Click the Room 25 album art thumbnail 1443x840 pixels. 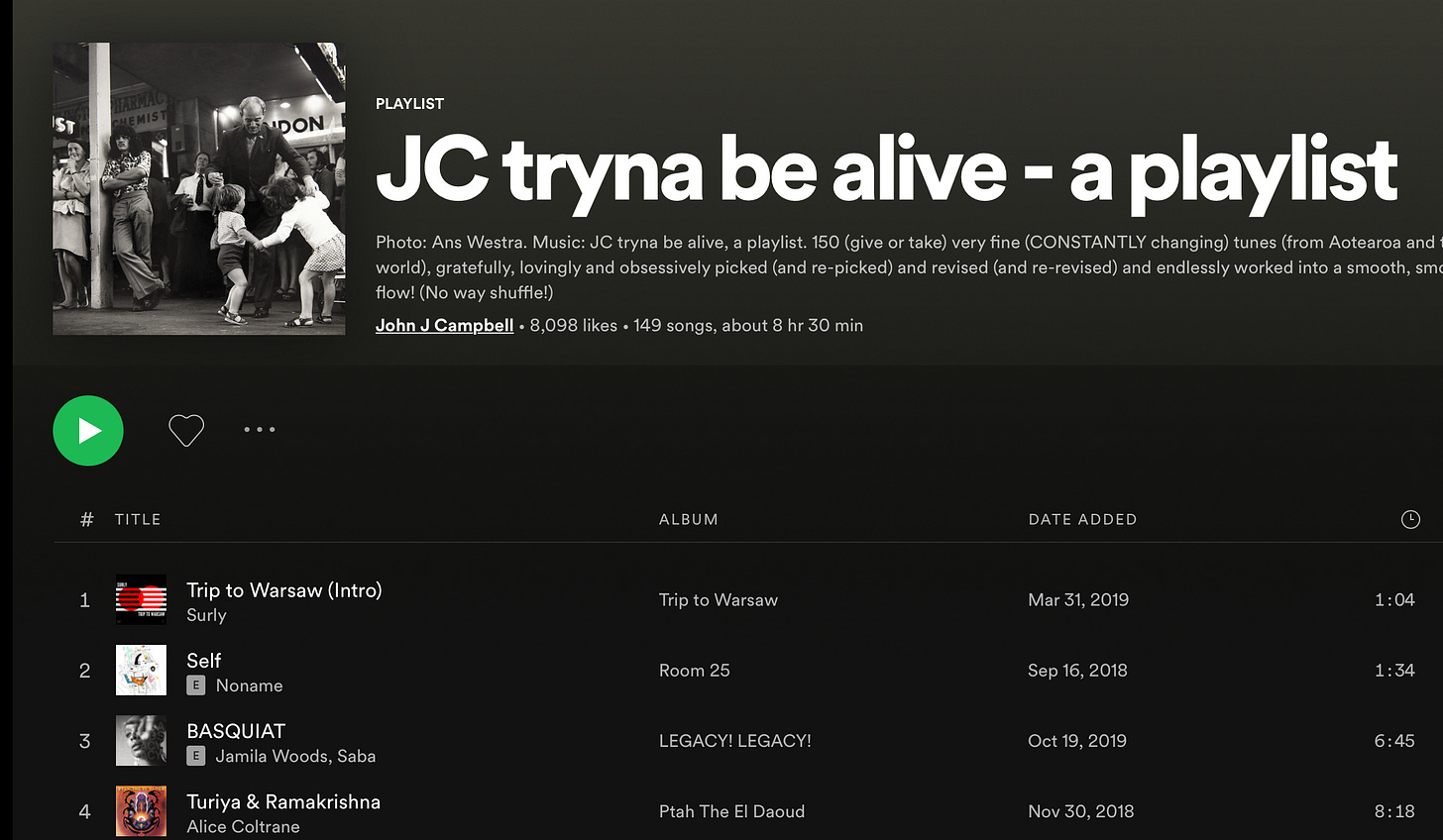[141, 671]
